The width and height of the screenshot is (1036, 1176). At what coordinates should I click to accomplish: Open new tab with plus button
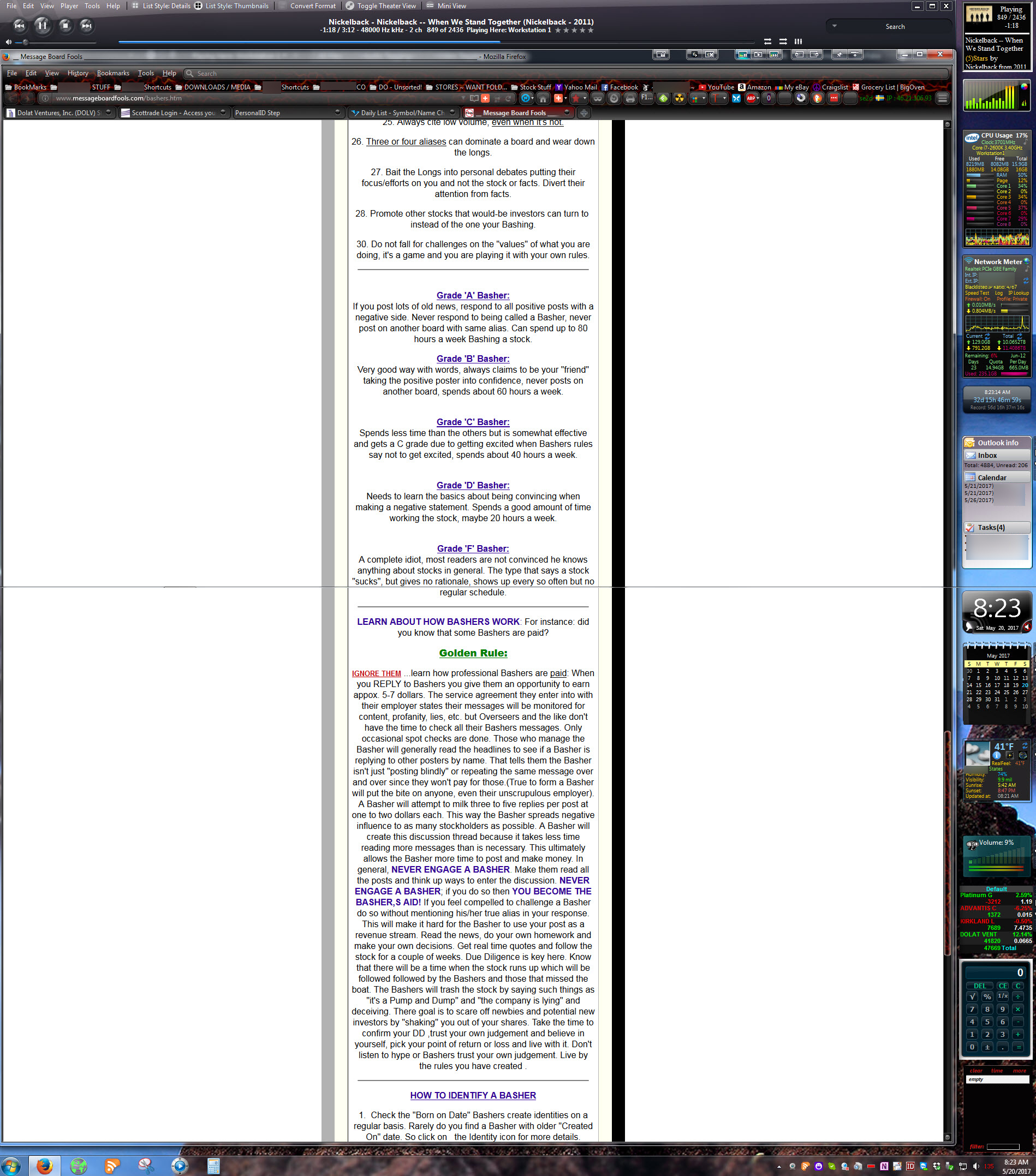tap(584, 113)
